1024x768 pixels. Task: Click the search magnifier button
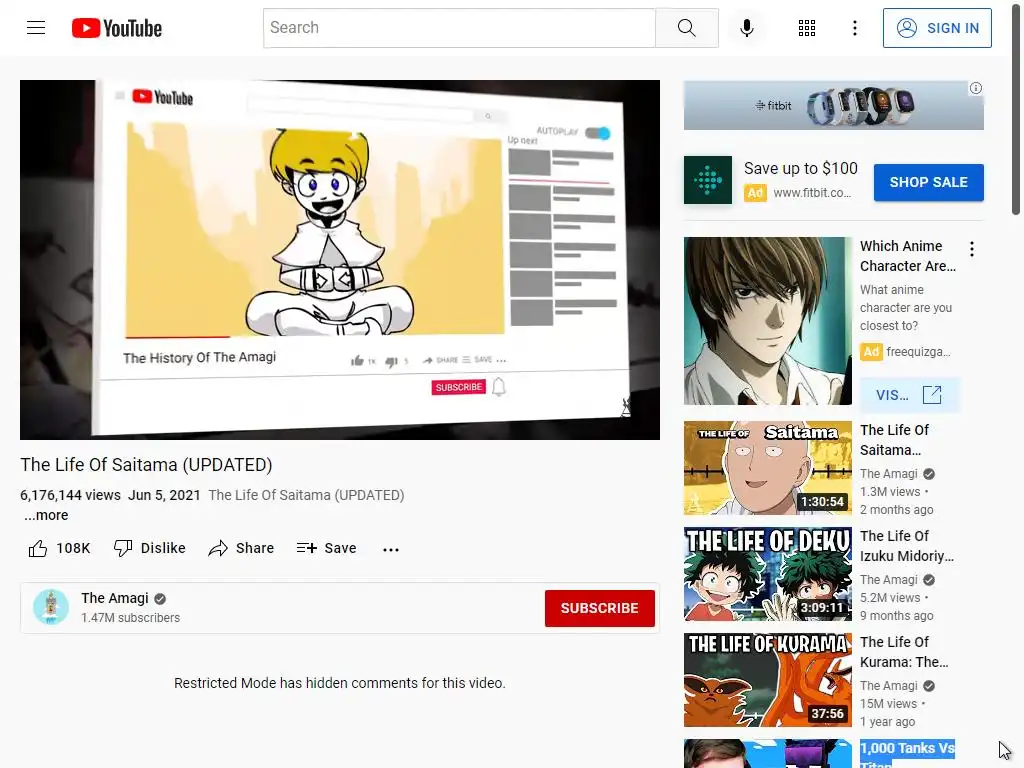[x=686, y=28]
